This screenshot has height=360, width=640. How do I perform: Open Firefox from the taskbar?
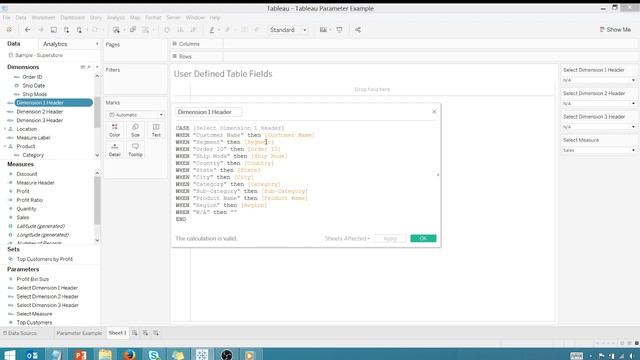pos(129,355)
